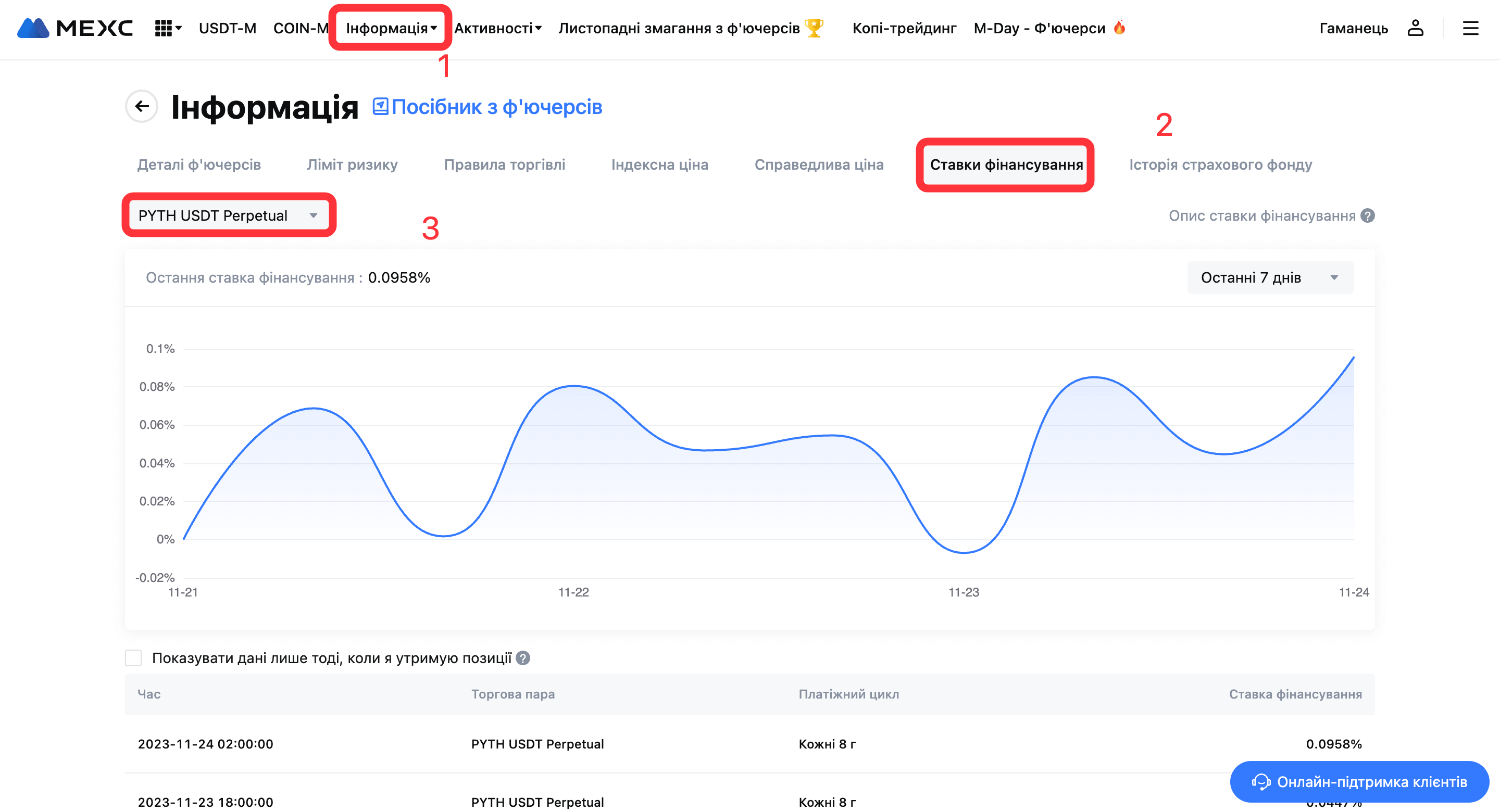Click Гаманець wallet link
Screen dimensions: 1500x812
[1353, 28]
